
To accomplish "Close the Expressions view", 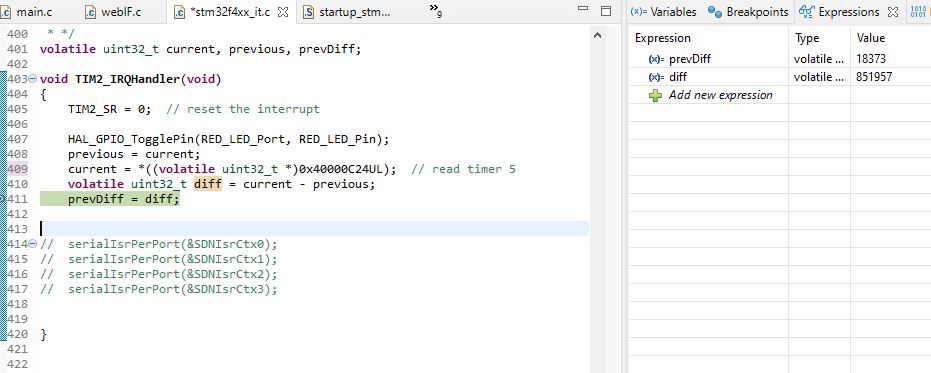I will pyautogui.click(x=892, y=12).
